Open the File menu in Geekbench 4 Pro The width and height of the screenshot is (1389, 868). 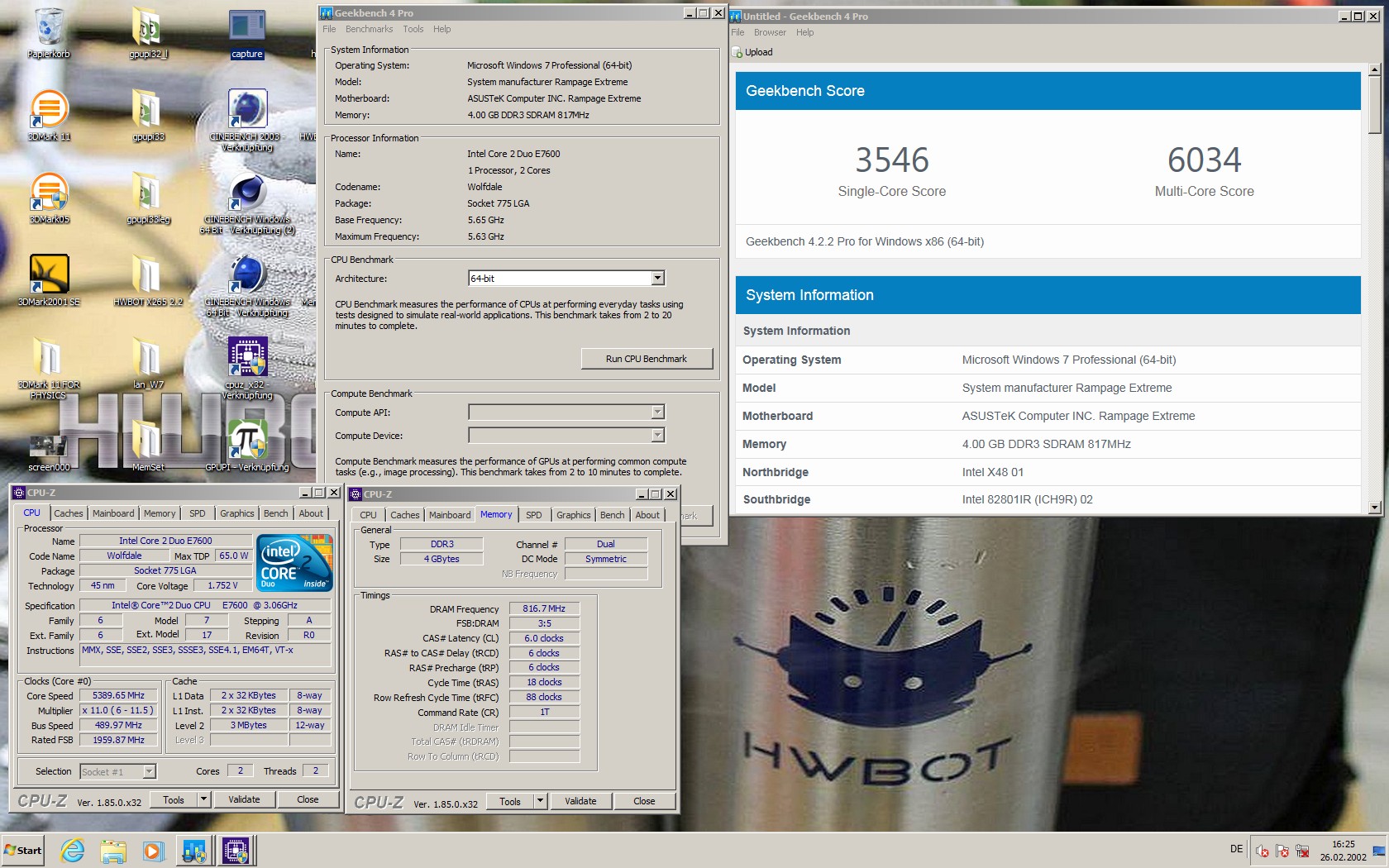tap(329, 29)
